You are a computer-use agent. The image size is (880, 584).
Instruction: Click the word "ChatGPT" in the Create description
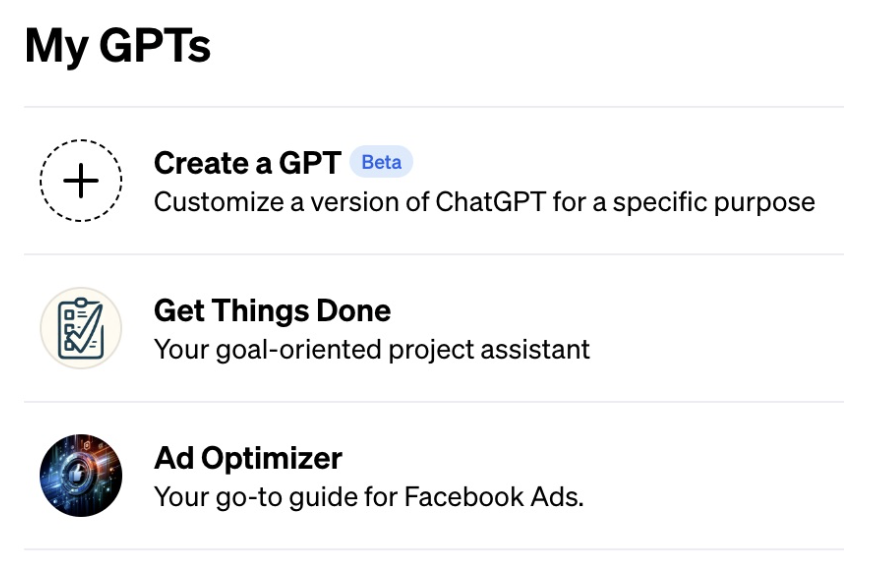(x=490, y=202)
